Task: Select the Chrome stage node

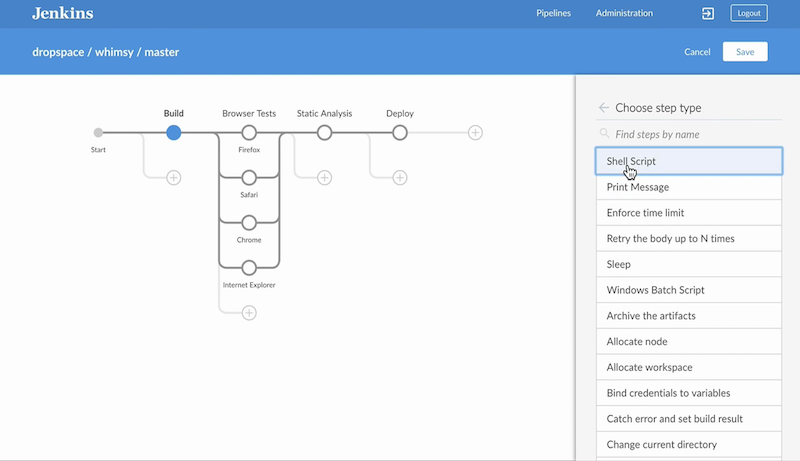Action: (249, 222)
